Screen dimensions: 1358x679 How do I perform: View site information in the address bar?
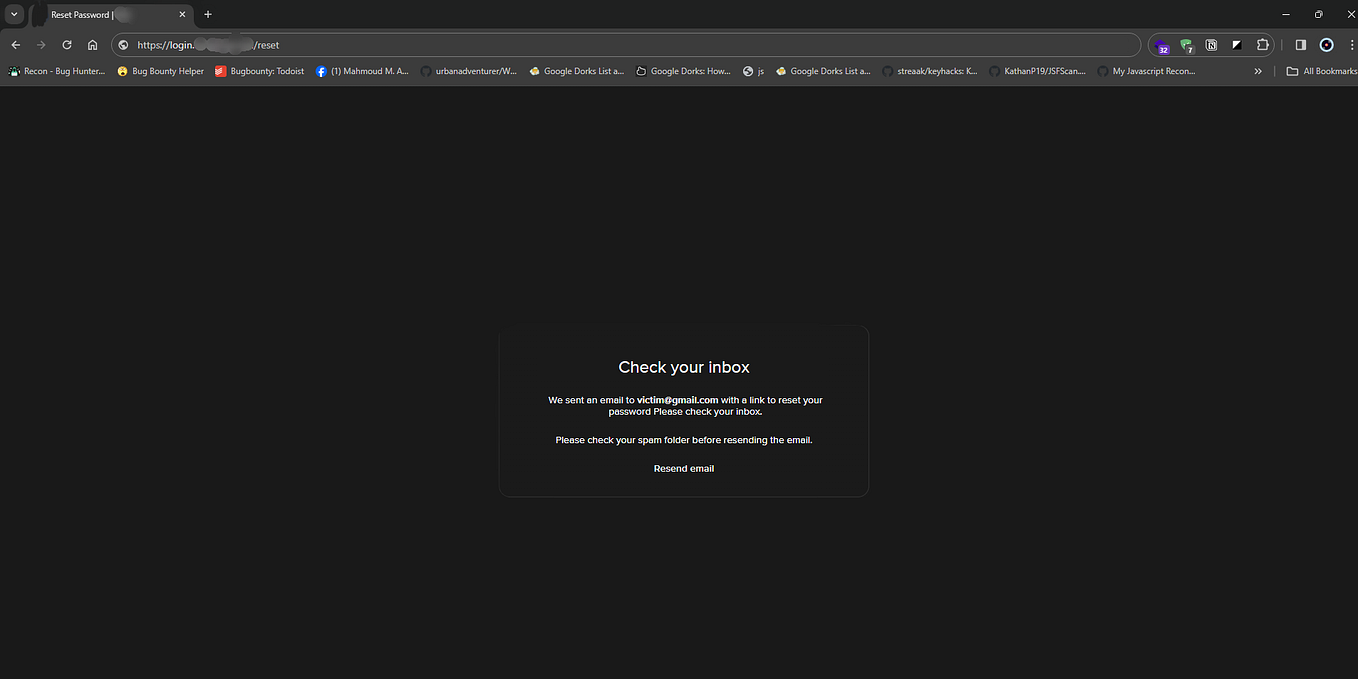(x=122, y=45)
